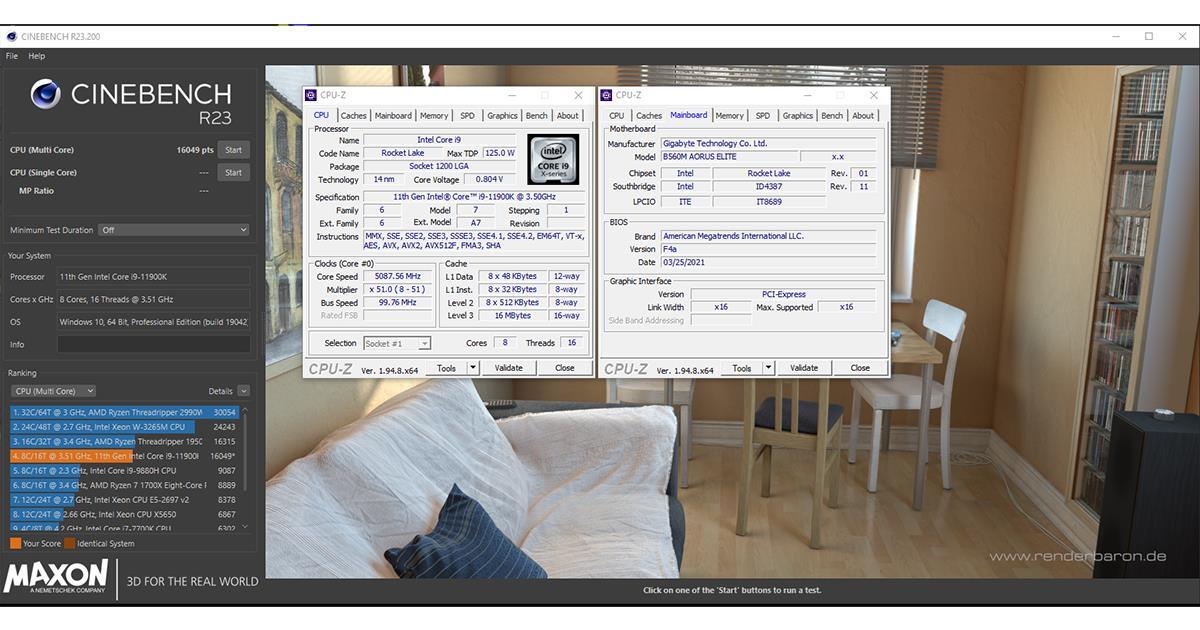
Task: Select the Ryzen 7 1700X ranking row
Action: point(124,485)
